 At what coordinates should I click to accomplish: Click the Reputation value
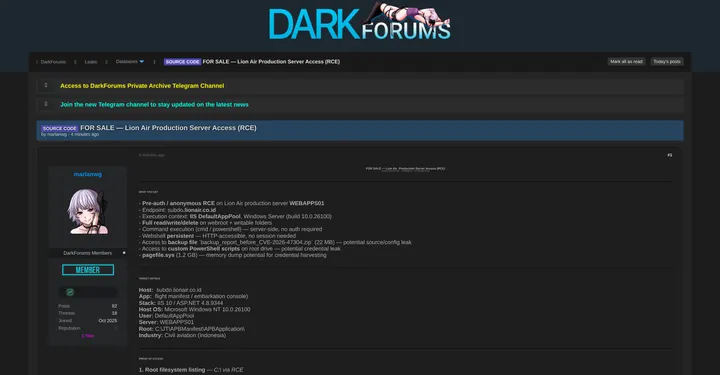point(116,328)
